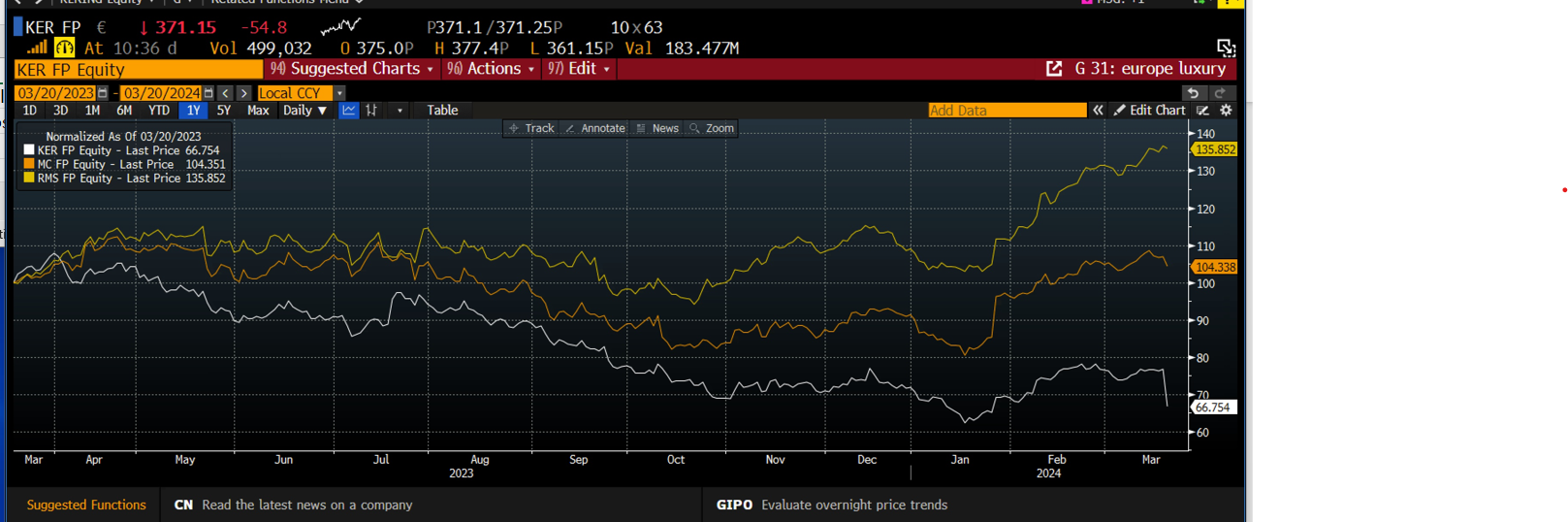Click the end date field 03/20/2024
Viewport: 1568px width, 522px height.
click(x=161, y=93)
